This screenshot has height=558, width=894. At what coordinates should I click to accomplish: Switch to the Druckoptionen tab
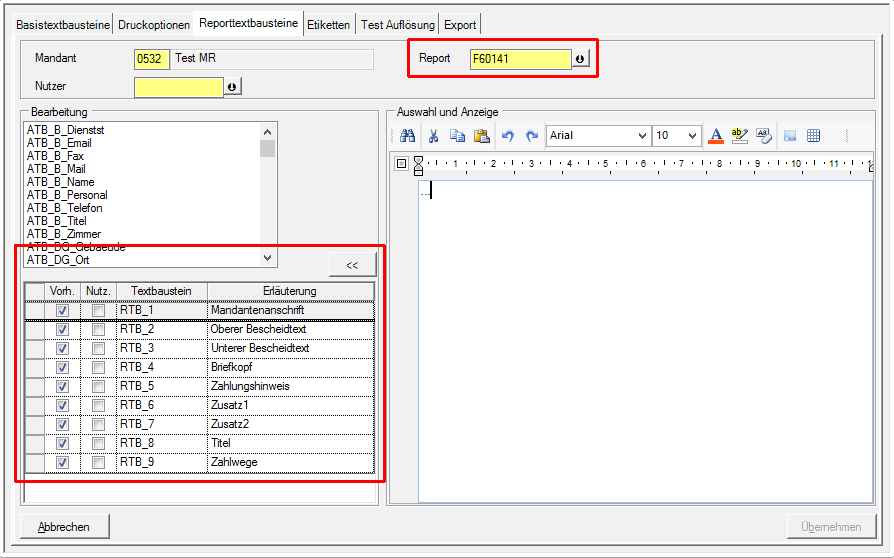point(152,24)
